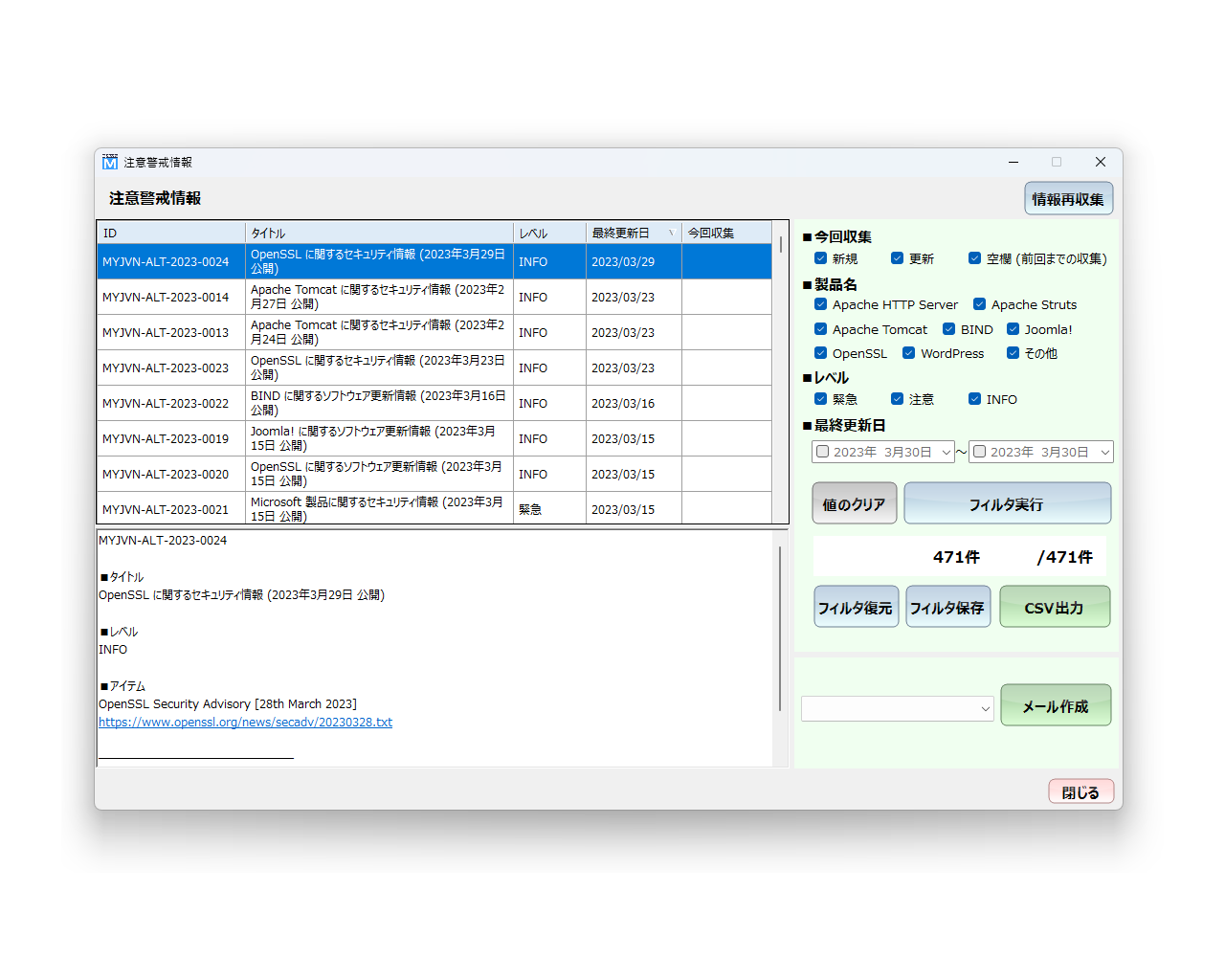Click the OpenSSL Security Advisory text line
The image size is (1225, 980).
[x=228, y=704]
